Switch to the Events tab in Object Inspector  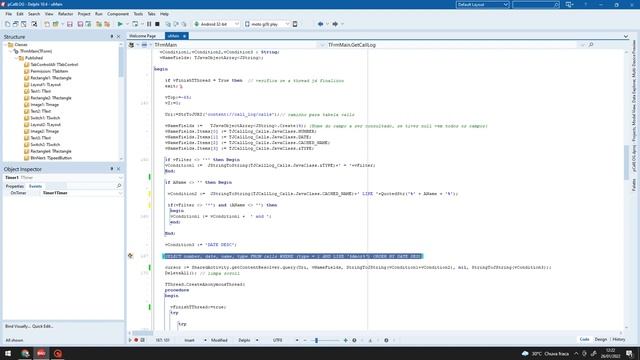[36, 186]
